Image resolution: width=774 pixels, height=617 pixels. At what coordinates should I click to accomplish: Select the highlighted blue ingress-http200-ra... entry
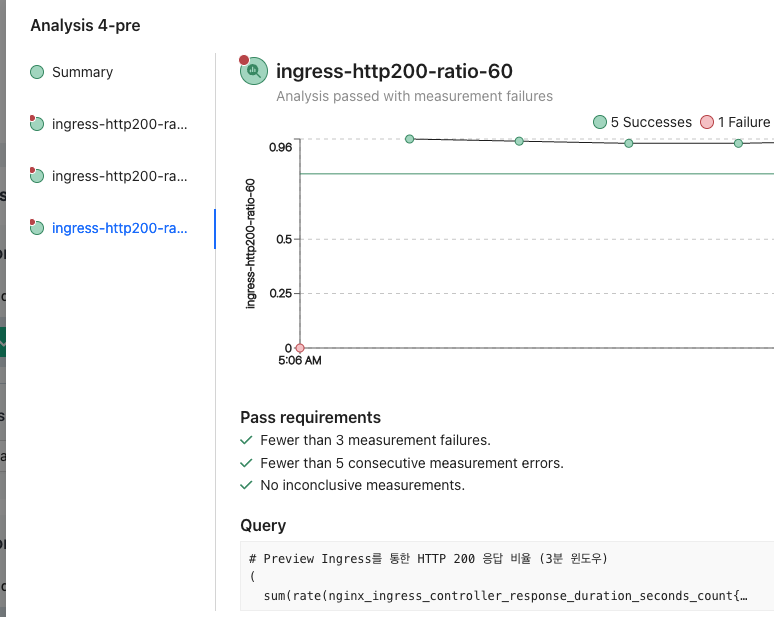tap(119, 228)
